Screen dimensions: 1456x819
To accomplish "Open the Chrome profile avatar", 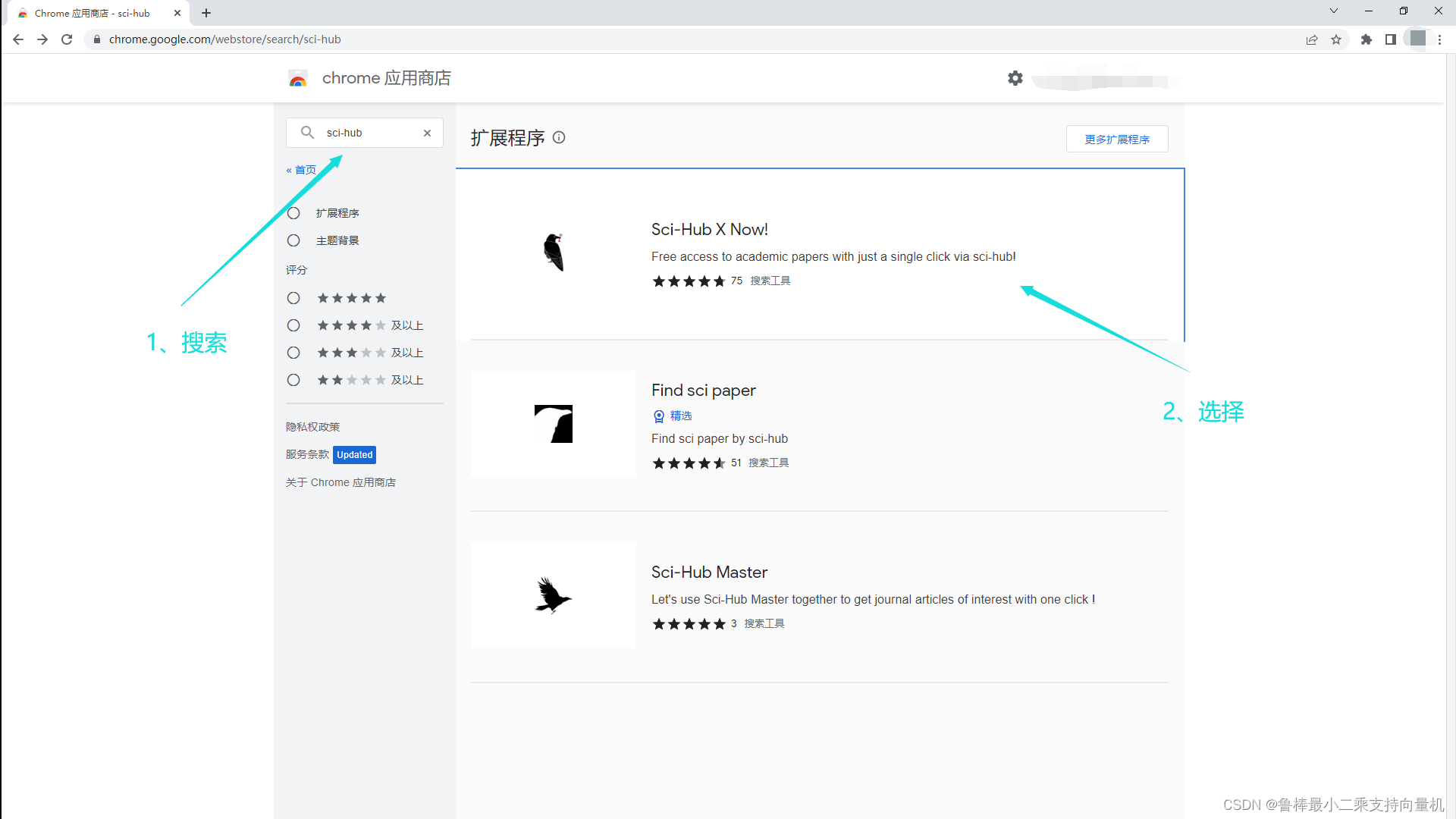I will [x=1417, y=39].
